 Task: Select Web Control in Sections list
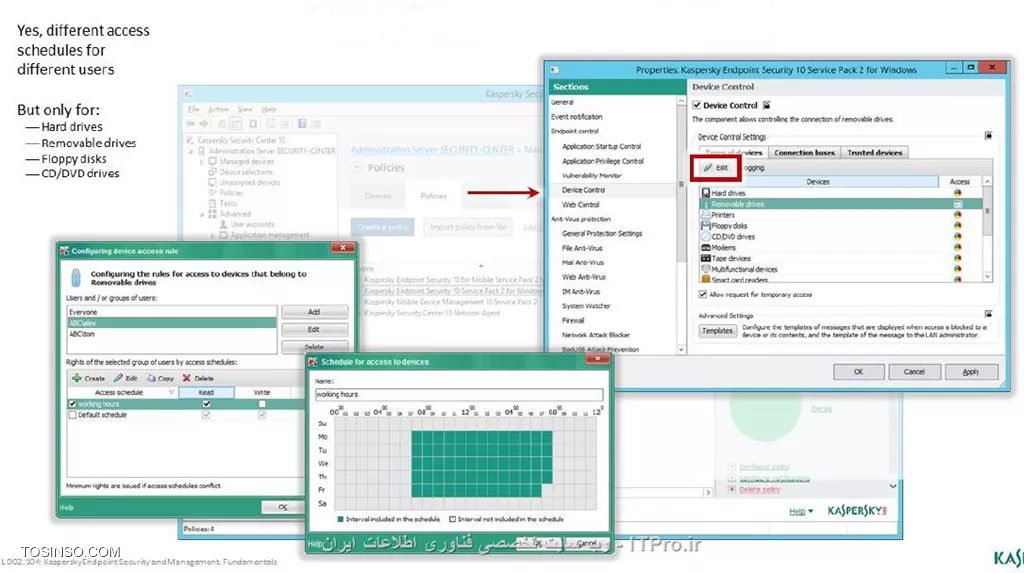click(x=580, y=205)
